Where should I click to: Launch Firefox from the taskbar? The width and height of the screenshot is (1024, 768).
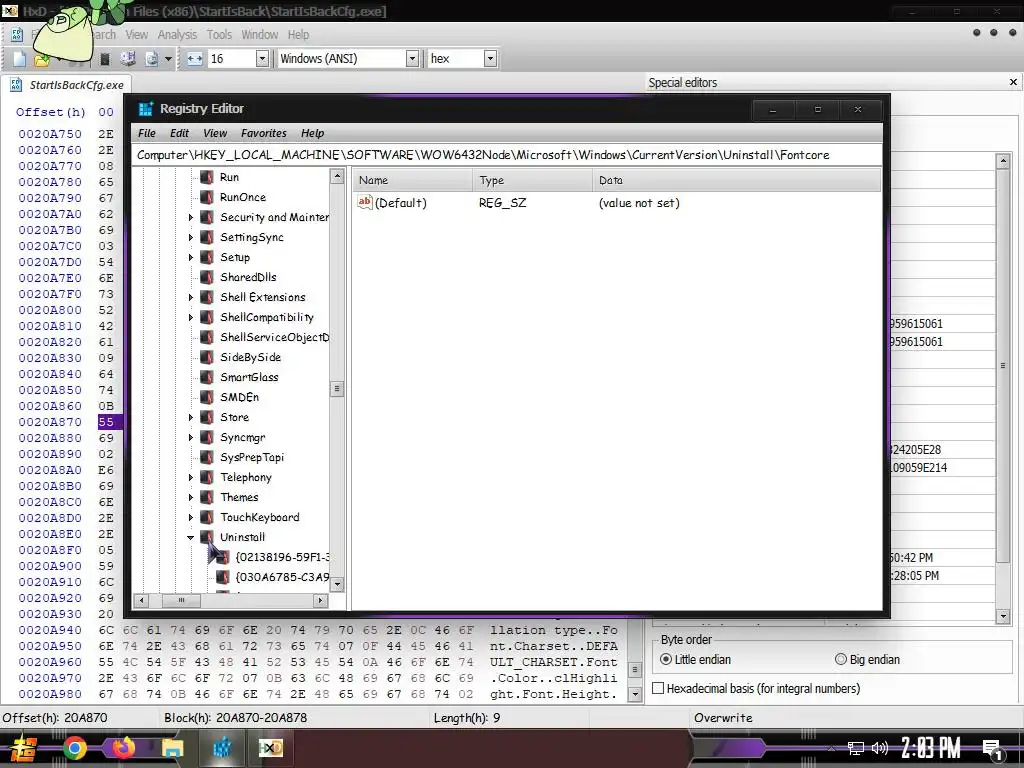[x=123, y=748]
